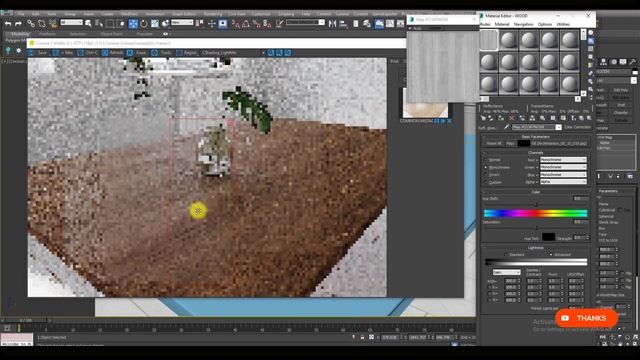Click the Chamfer modifier button

point(621,113)
